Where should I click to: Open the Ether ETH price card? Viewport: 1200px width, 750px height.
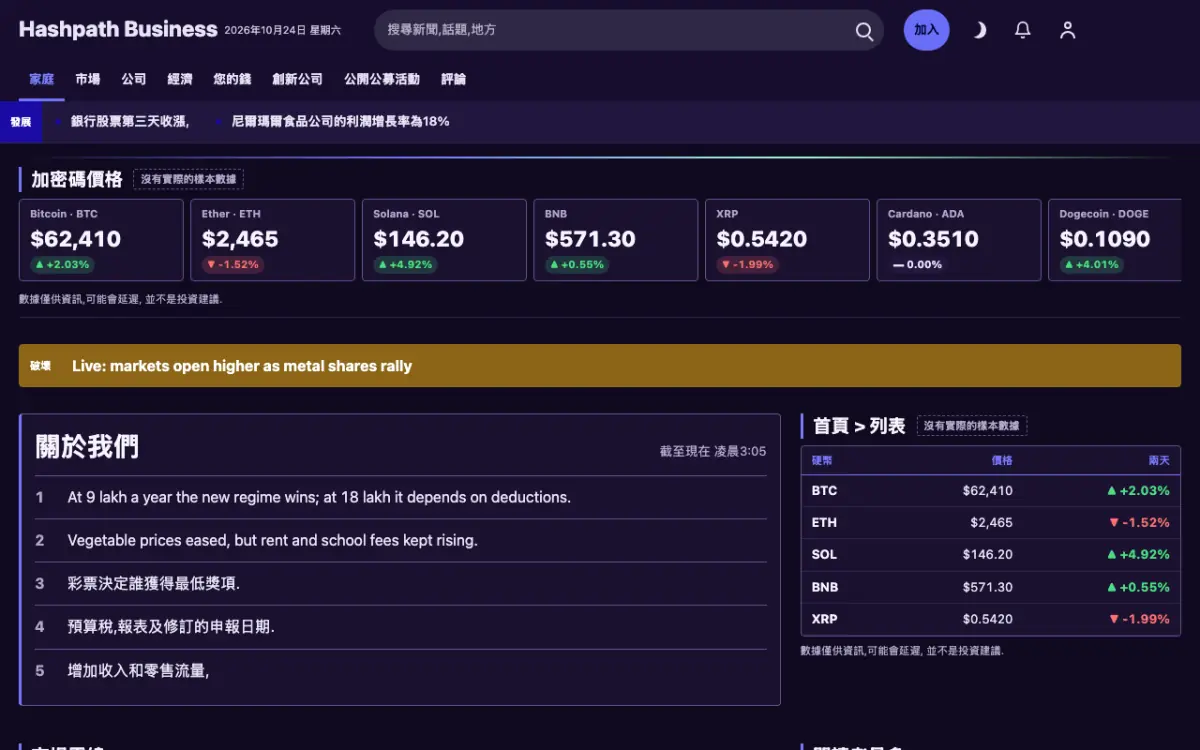click(273, 240)
